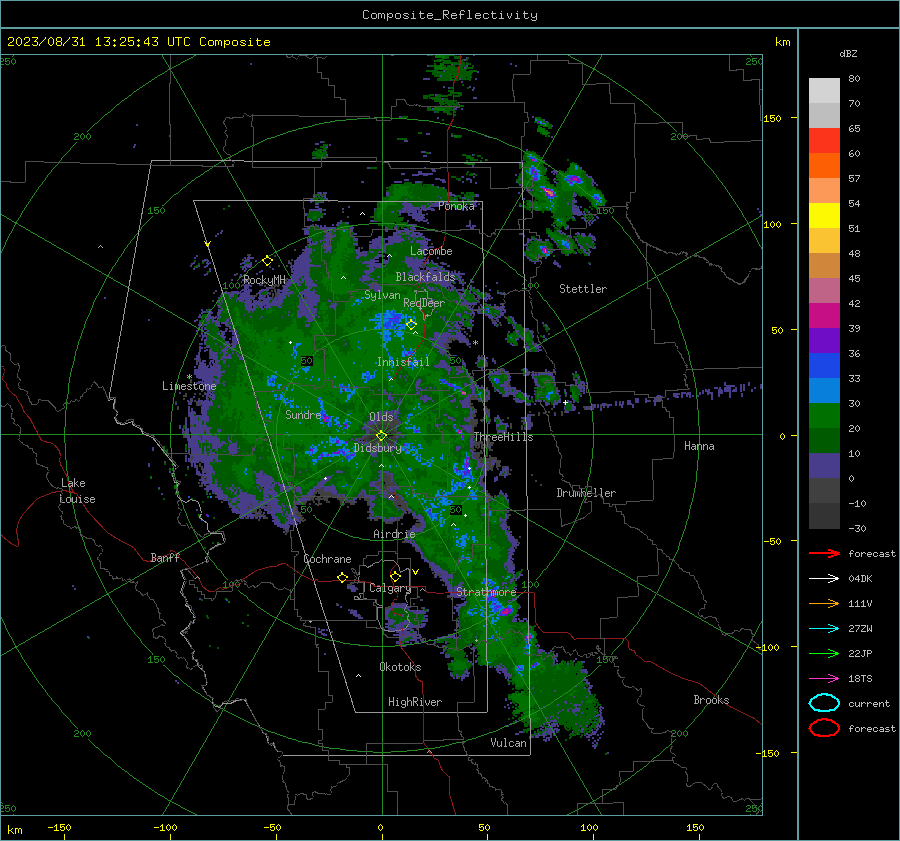The height and width of the screenshot is (841, 900).
Task: Click the Lacombe city label
Action: pyautogui.click(x=431, y=251)
